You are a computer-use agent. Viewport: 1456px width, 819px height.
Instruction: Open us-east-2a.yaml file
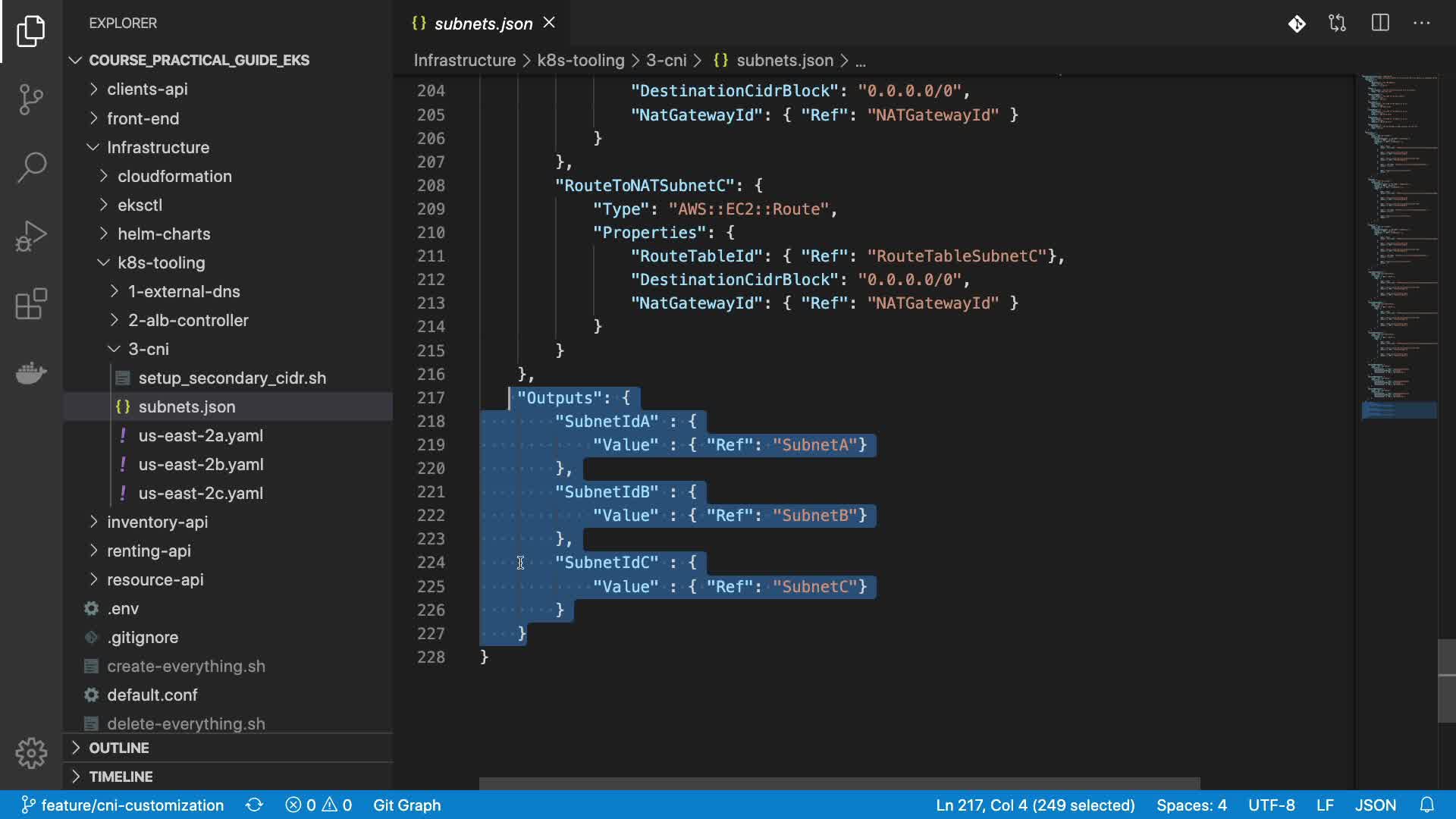pos(200,435)
